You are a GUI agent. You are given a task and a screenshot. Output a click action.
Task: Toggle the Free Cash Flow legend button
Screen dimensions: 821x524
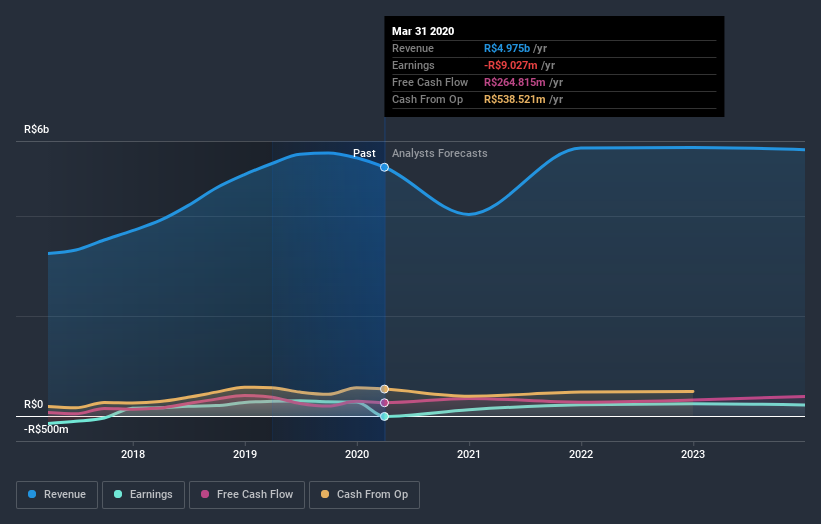point(247,495)
